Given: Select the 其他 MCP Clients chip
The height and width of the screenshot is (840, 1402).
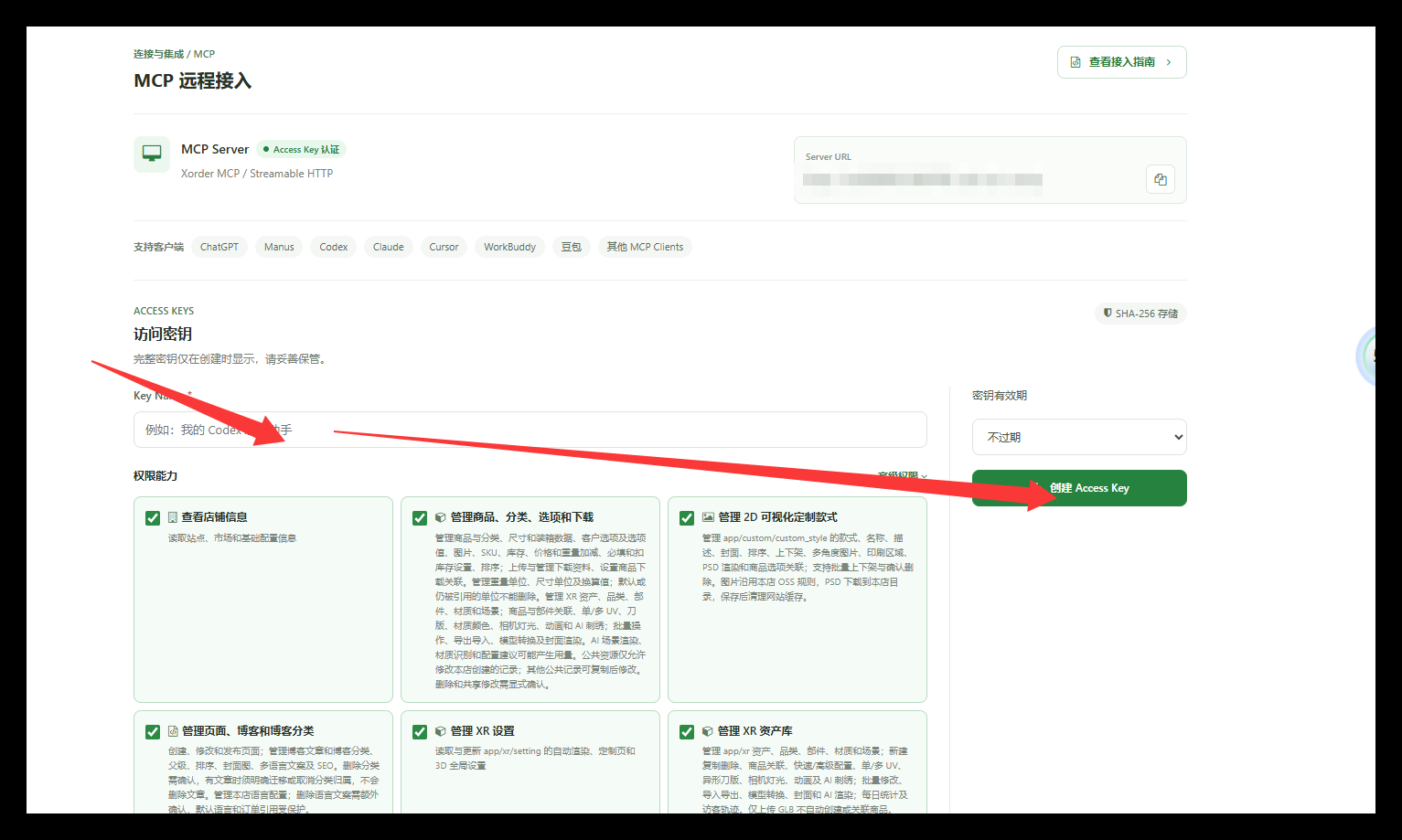Looking at the screenshot, I should [645, 247].
